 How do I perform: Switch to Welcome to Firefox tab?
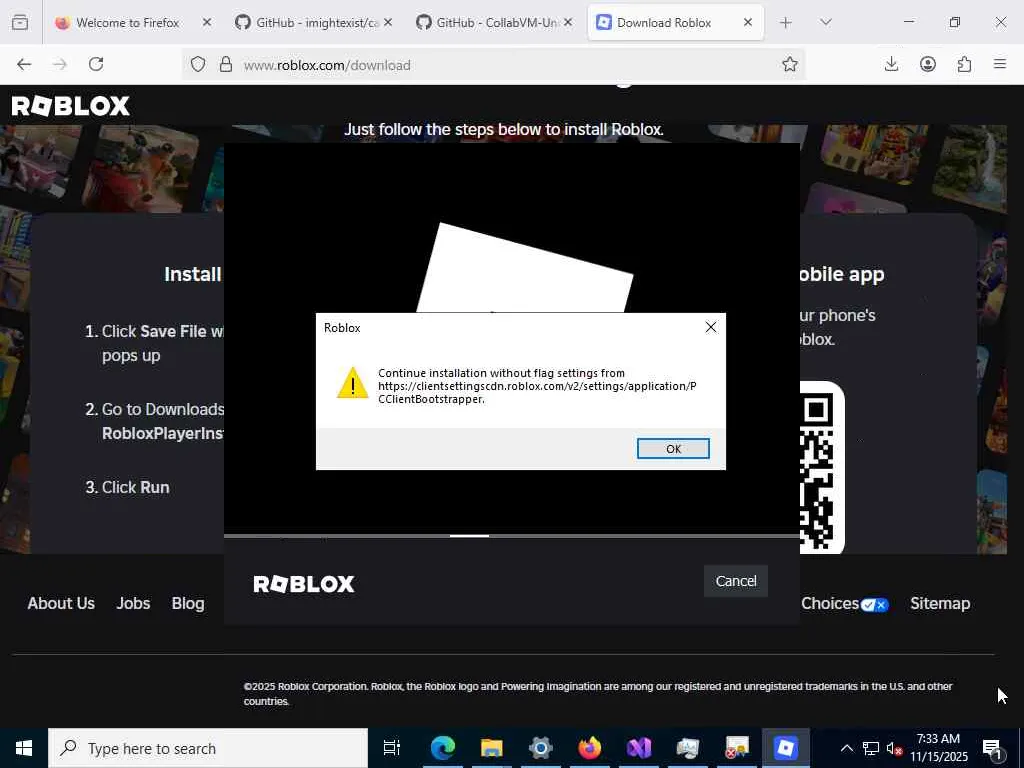pyautogui.click(x=134, y=23)
